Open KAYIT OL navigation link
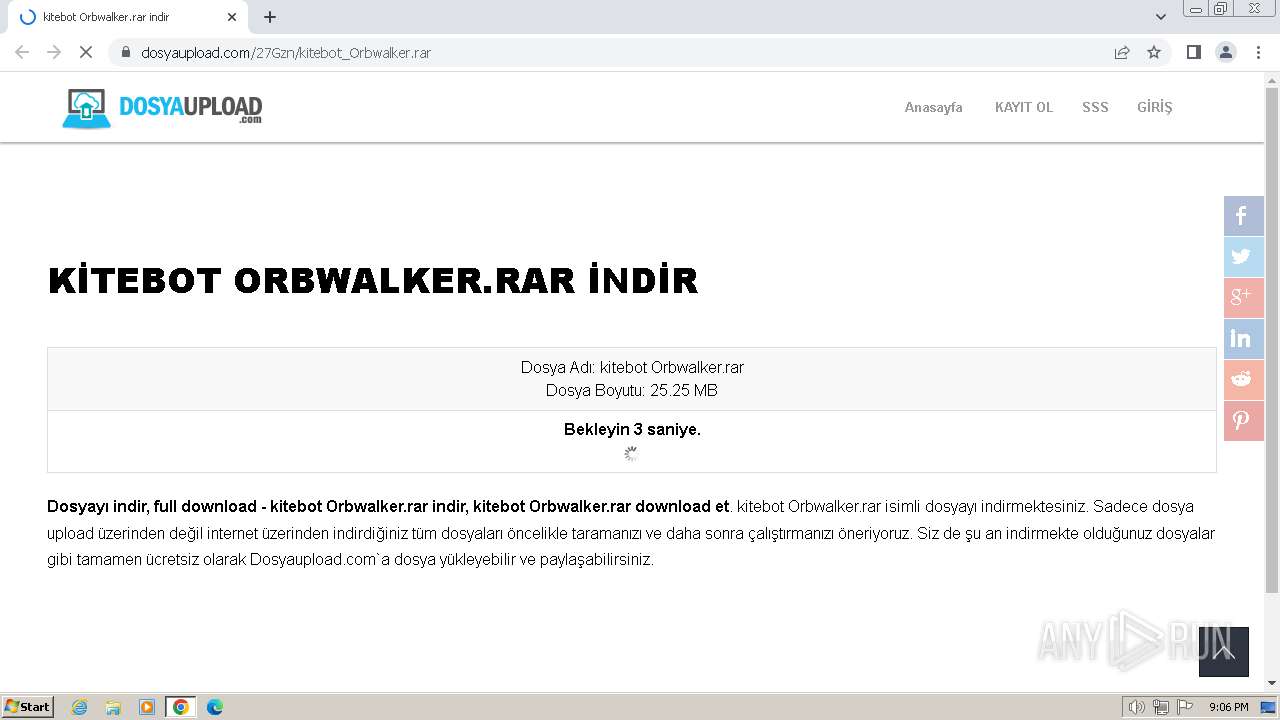The height and width of the screenshot is (720, 1280). click(x=1024, y=107)
